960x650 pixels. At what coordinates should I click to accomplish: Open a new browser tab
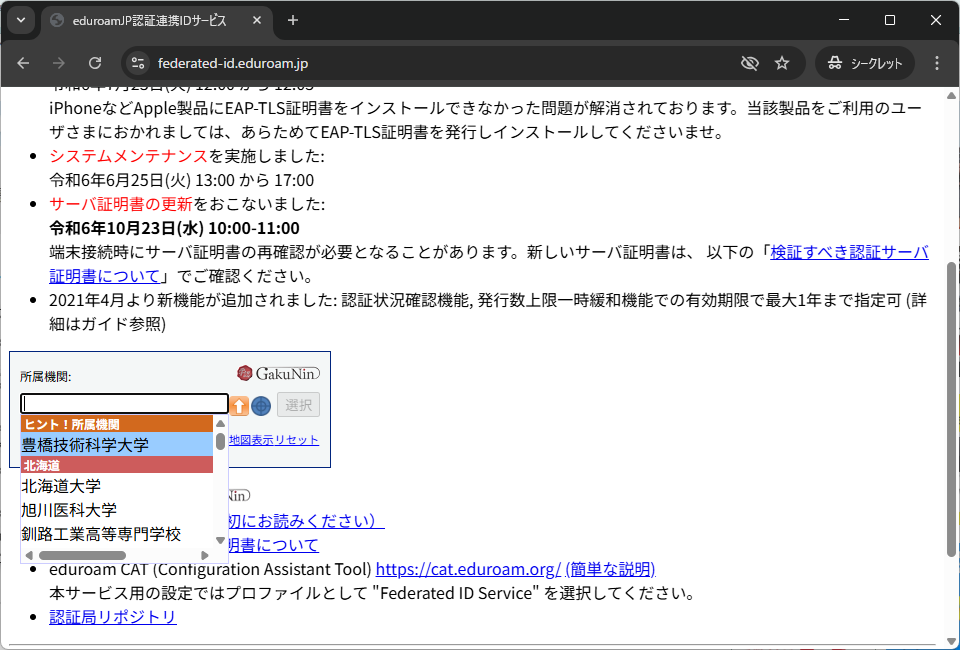point(293,20)
